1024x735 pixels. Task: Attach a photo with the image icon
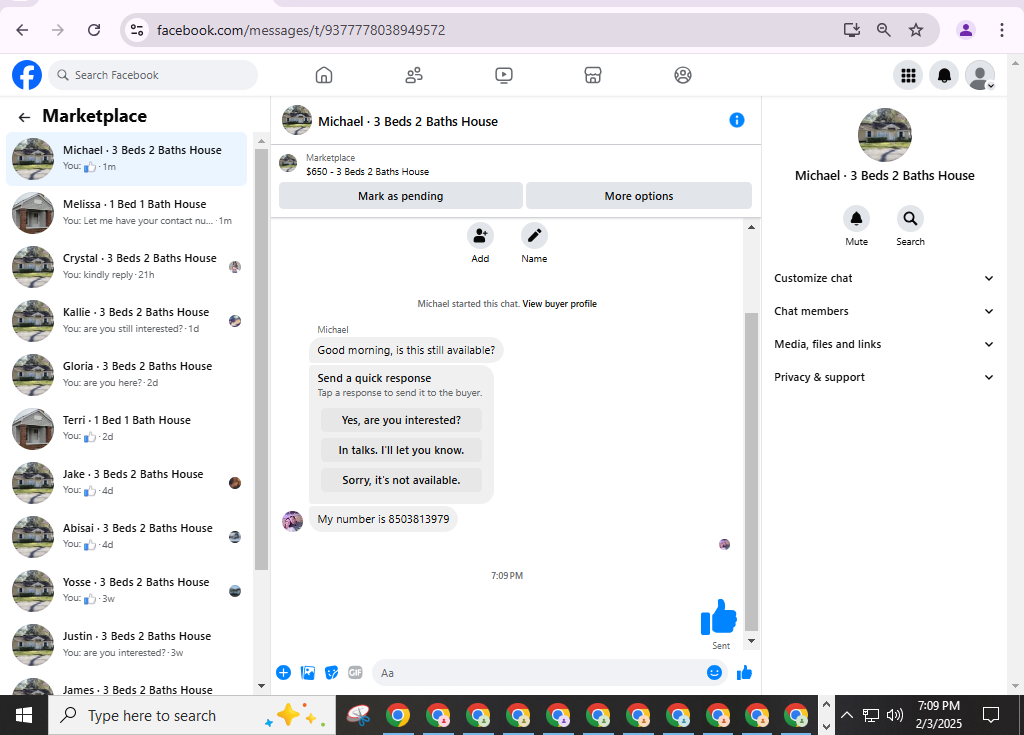tap(308, 672)
